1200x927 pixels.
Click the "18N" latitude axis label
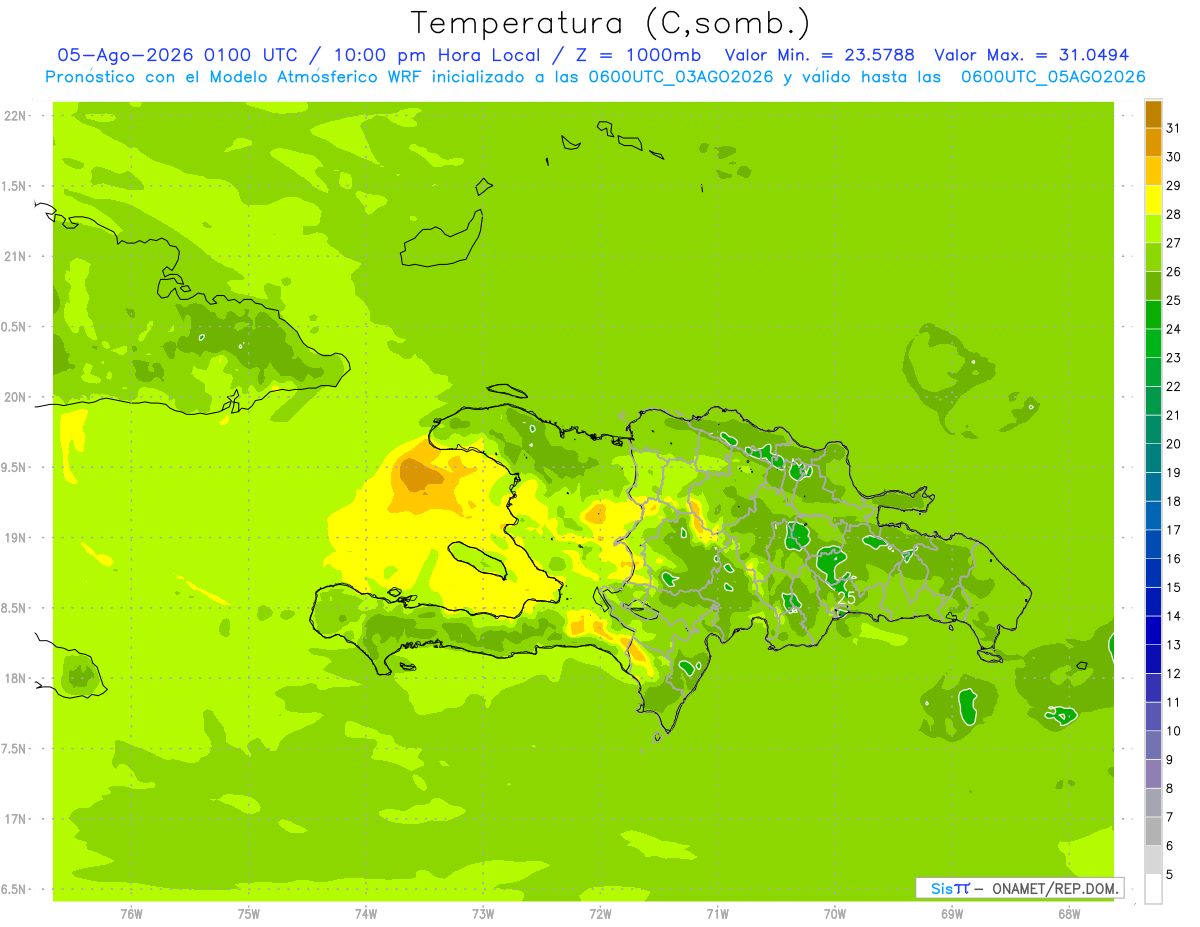[15, 678]
